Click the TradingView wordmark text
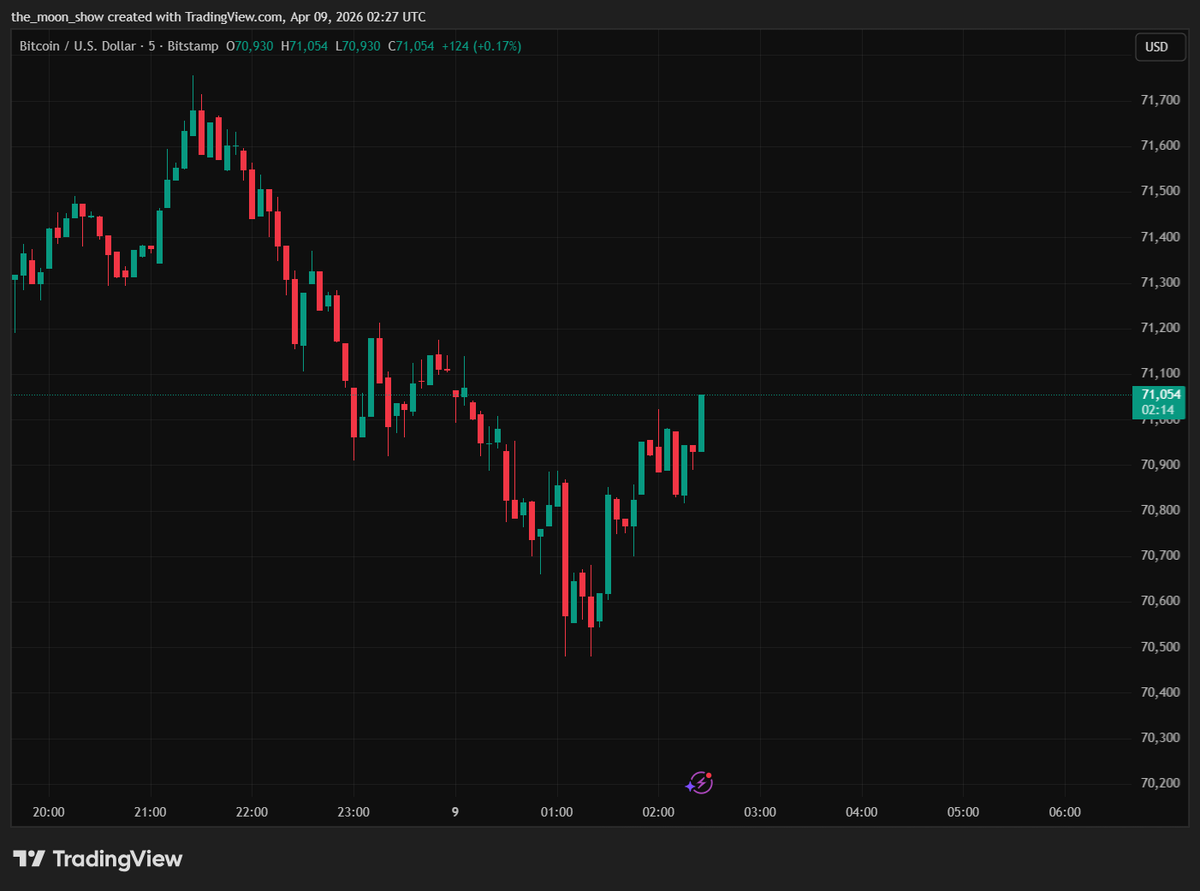The width and height of the screenshot is (1200, 891). tap(117, 859)
